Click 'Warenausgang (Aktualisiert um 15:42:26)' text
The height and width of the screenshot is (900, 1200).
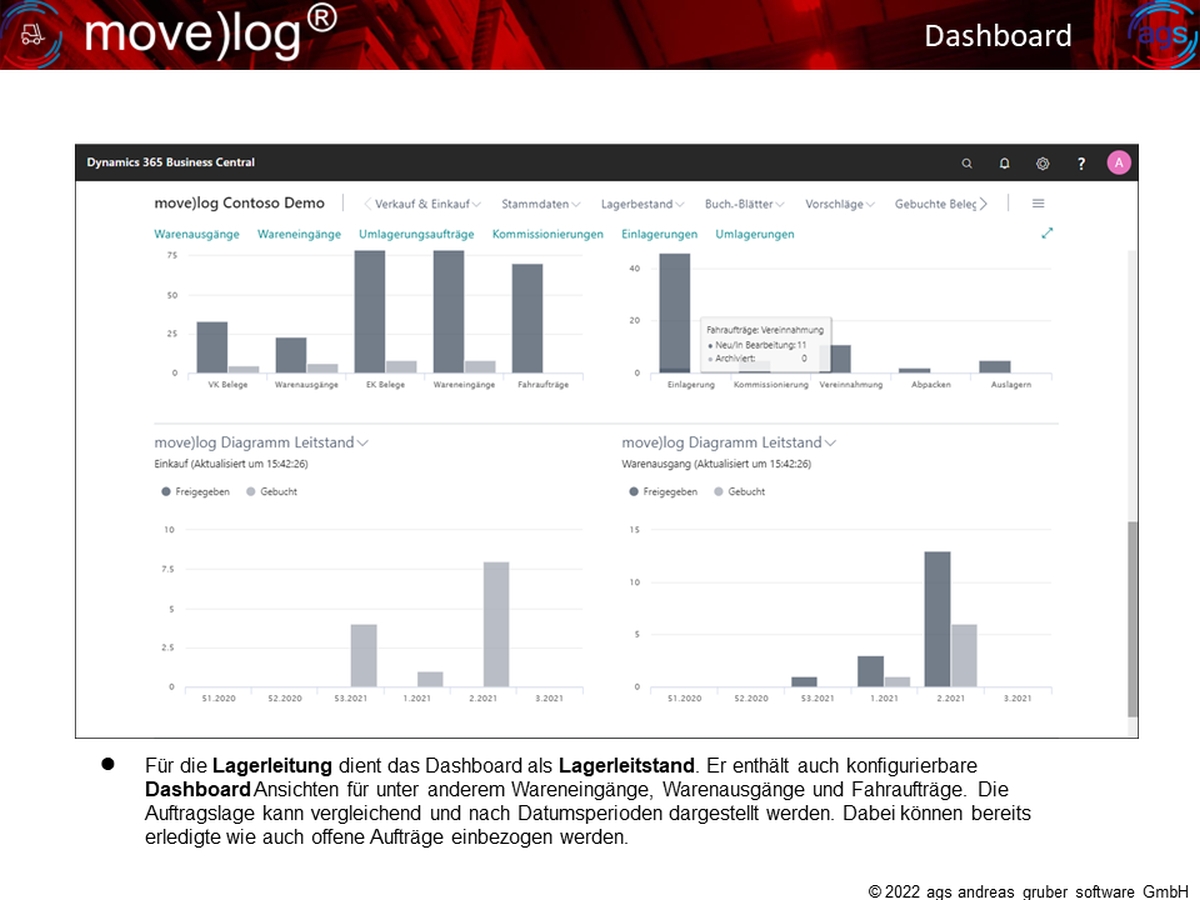point(716,464)
